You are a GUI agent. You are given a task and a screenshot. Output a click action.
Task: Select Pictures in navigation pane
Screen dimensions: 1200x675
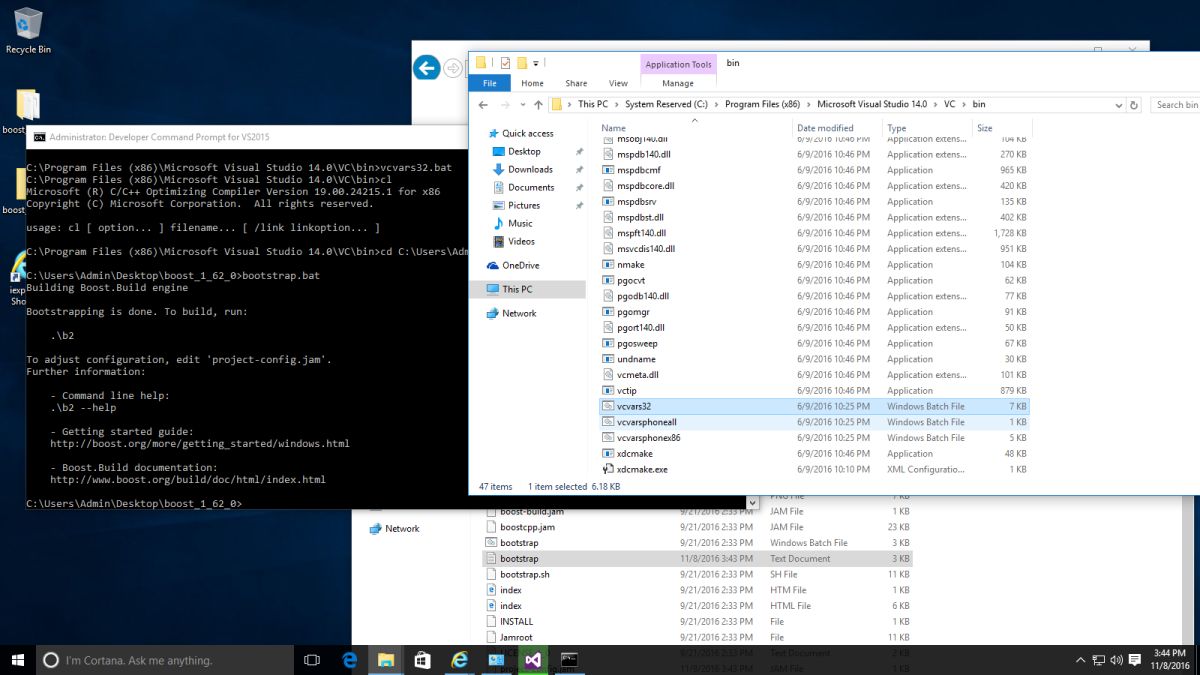coord(524,205)
